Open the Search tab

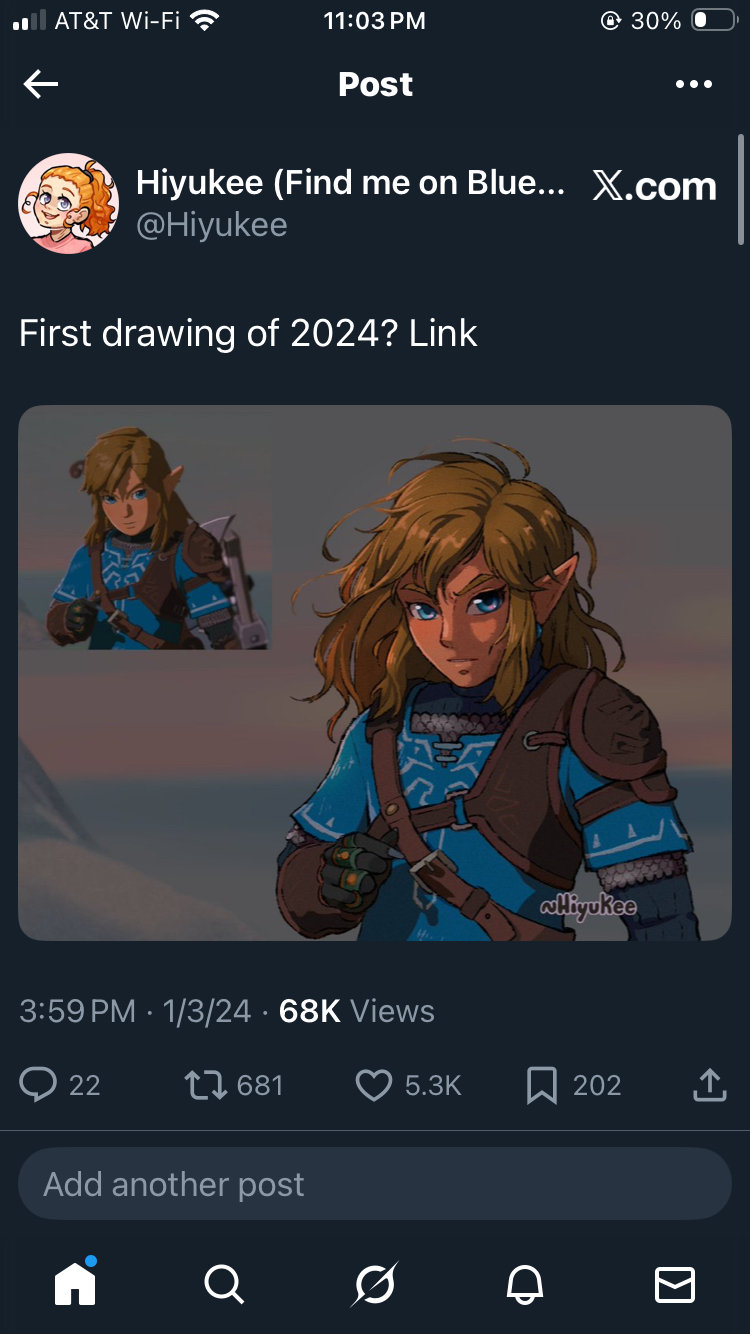[223, 1283]
